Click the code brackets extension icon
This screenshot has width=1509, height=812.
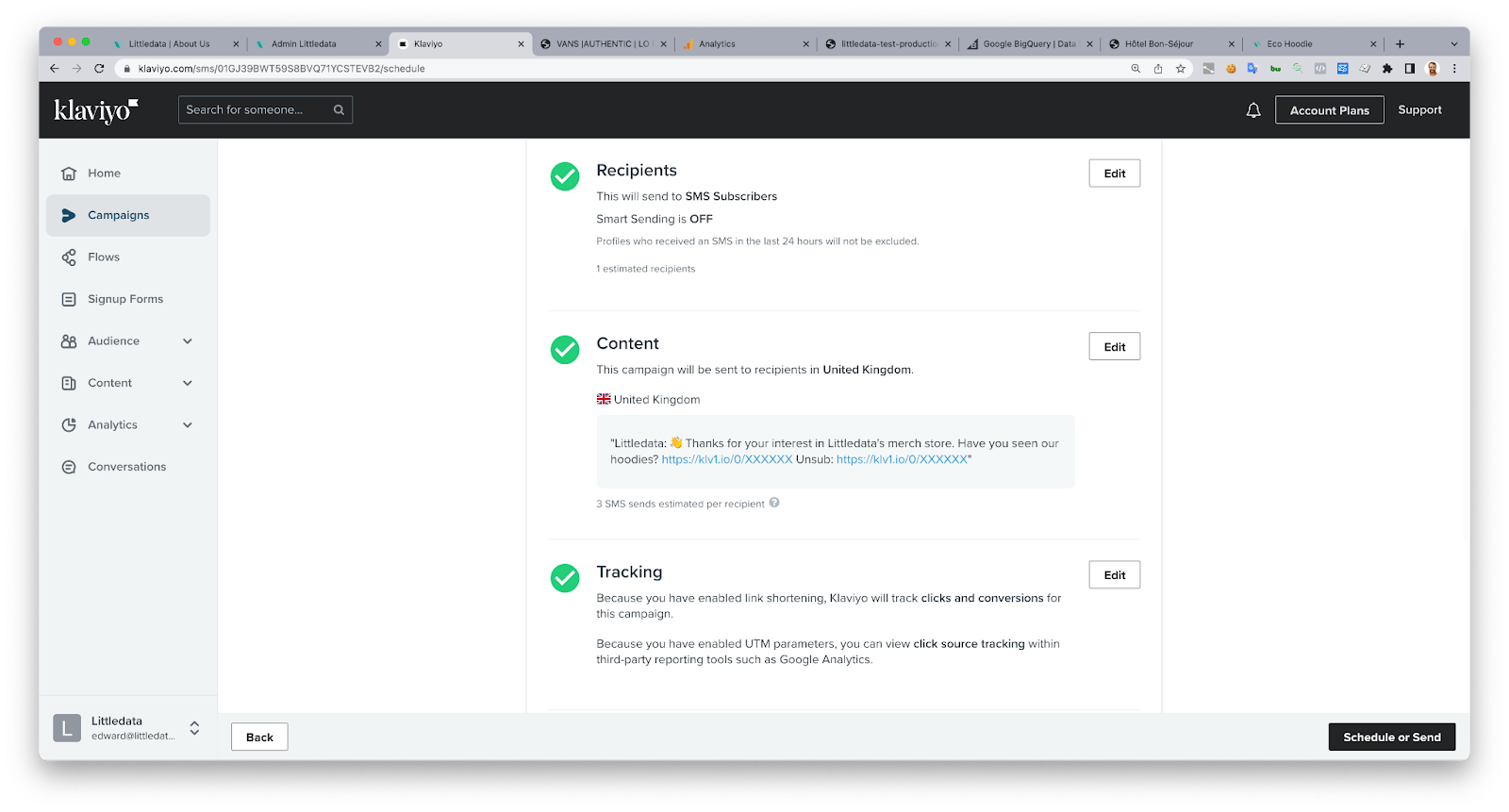pyautogui.click(x=1320, y=69)
